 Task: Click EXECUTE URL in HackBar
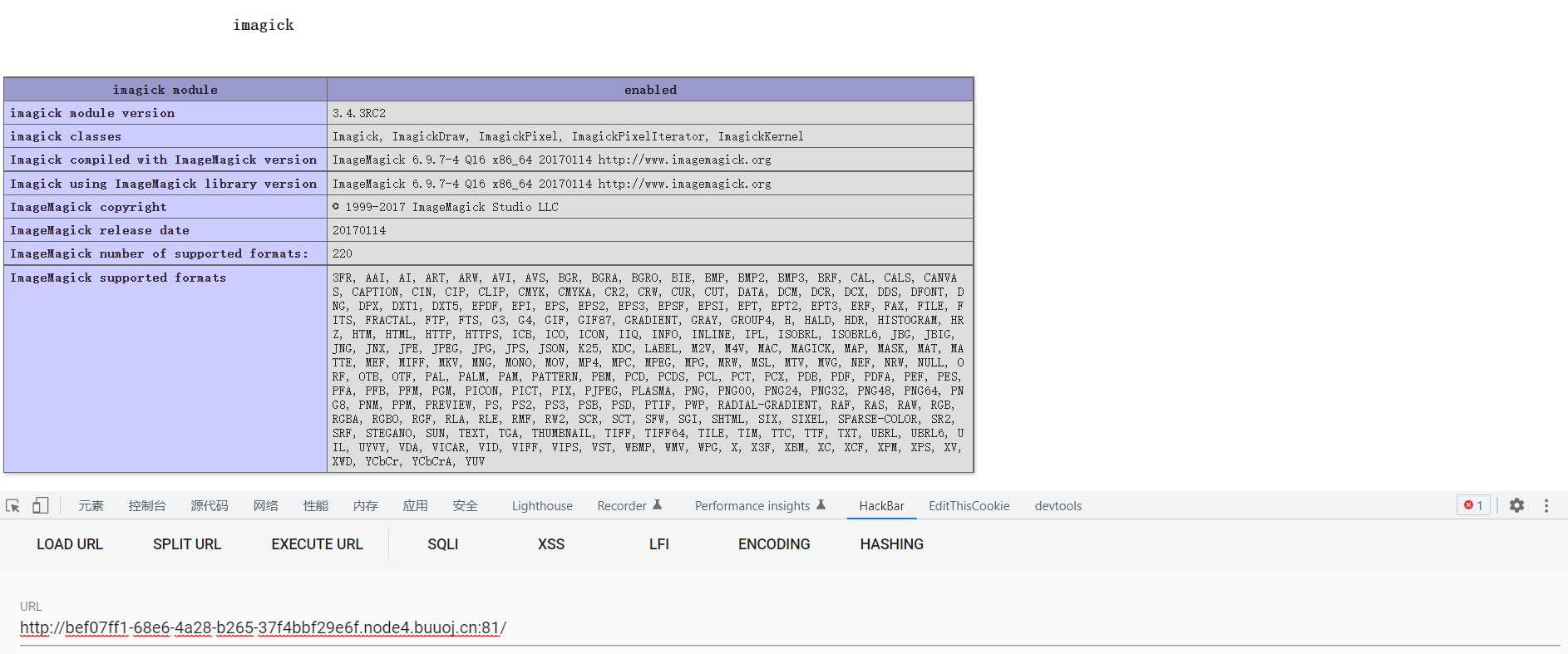coord(317,544)
